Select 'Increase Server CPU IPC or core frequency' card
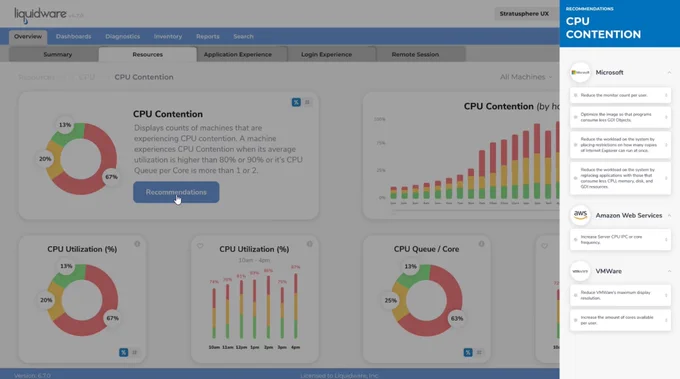The width and height of the screenshot is (680, 379). [x=620, y=239]
